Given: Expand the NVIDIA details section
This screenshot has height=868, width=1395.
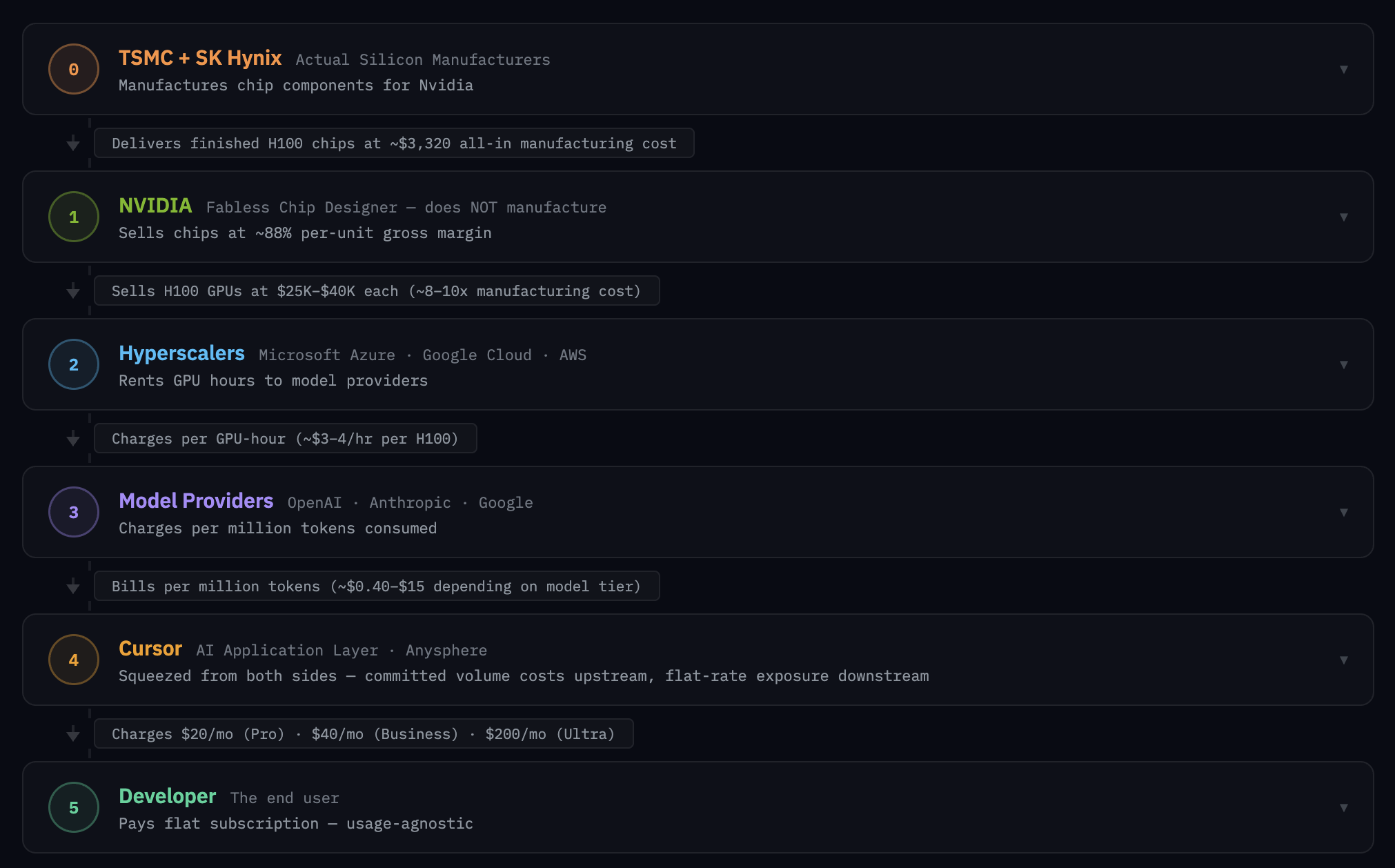Looking at the screenshot, I should coord(1344,217).
